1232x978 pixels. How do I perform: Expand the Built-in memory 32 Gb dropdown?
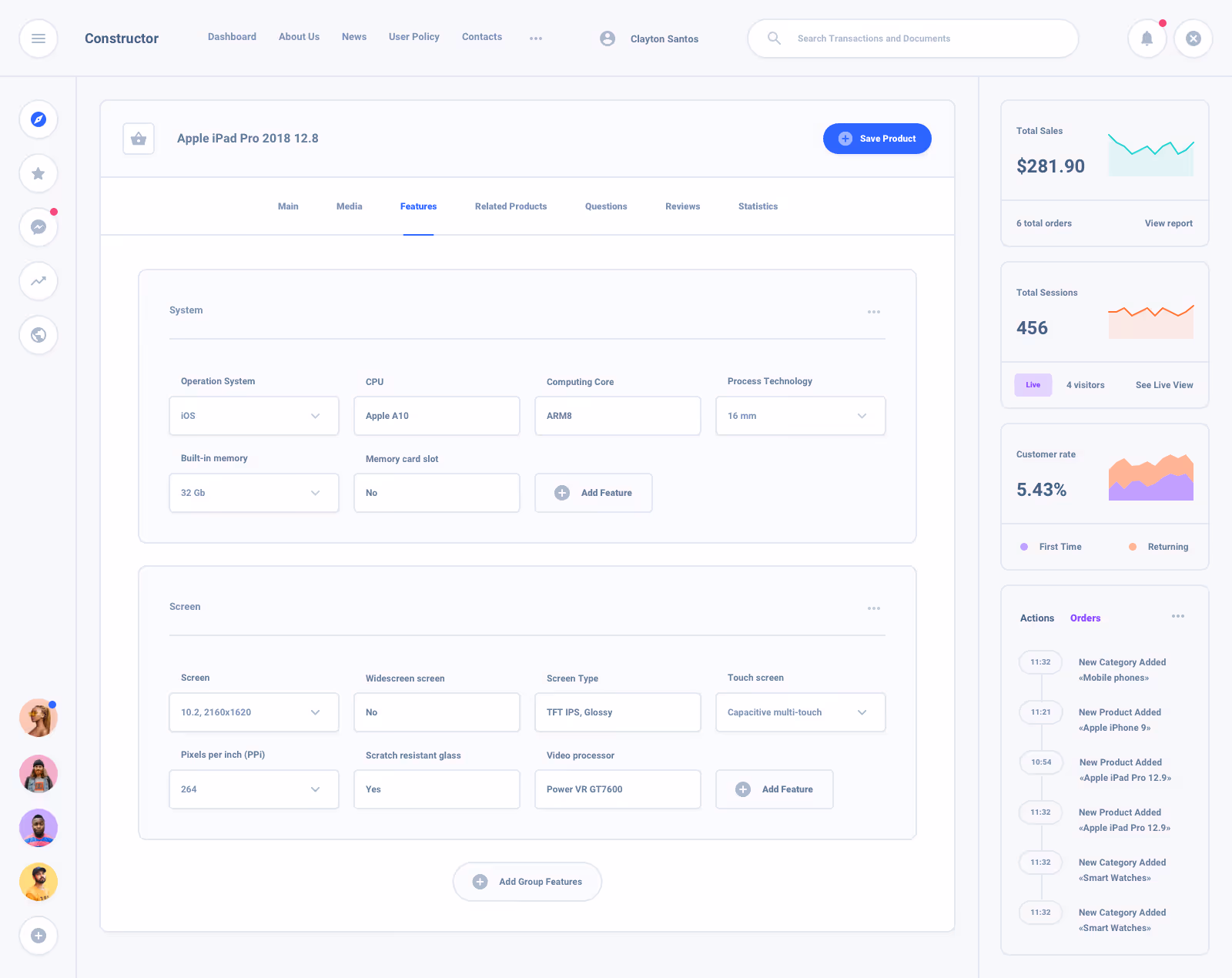pyautogui.click(x=254, y=493)
